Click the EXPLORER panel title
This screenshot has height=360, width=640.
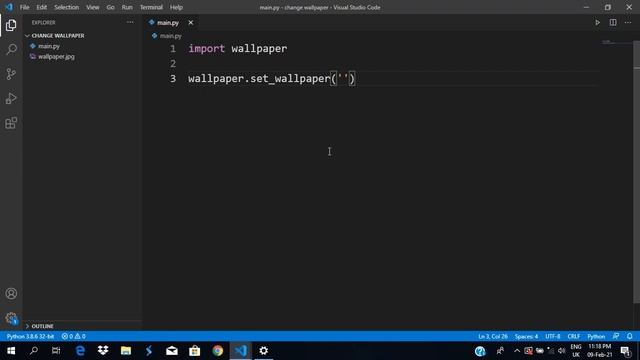pyautogui.click(x=43, y=22)
